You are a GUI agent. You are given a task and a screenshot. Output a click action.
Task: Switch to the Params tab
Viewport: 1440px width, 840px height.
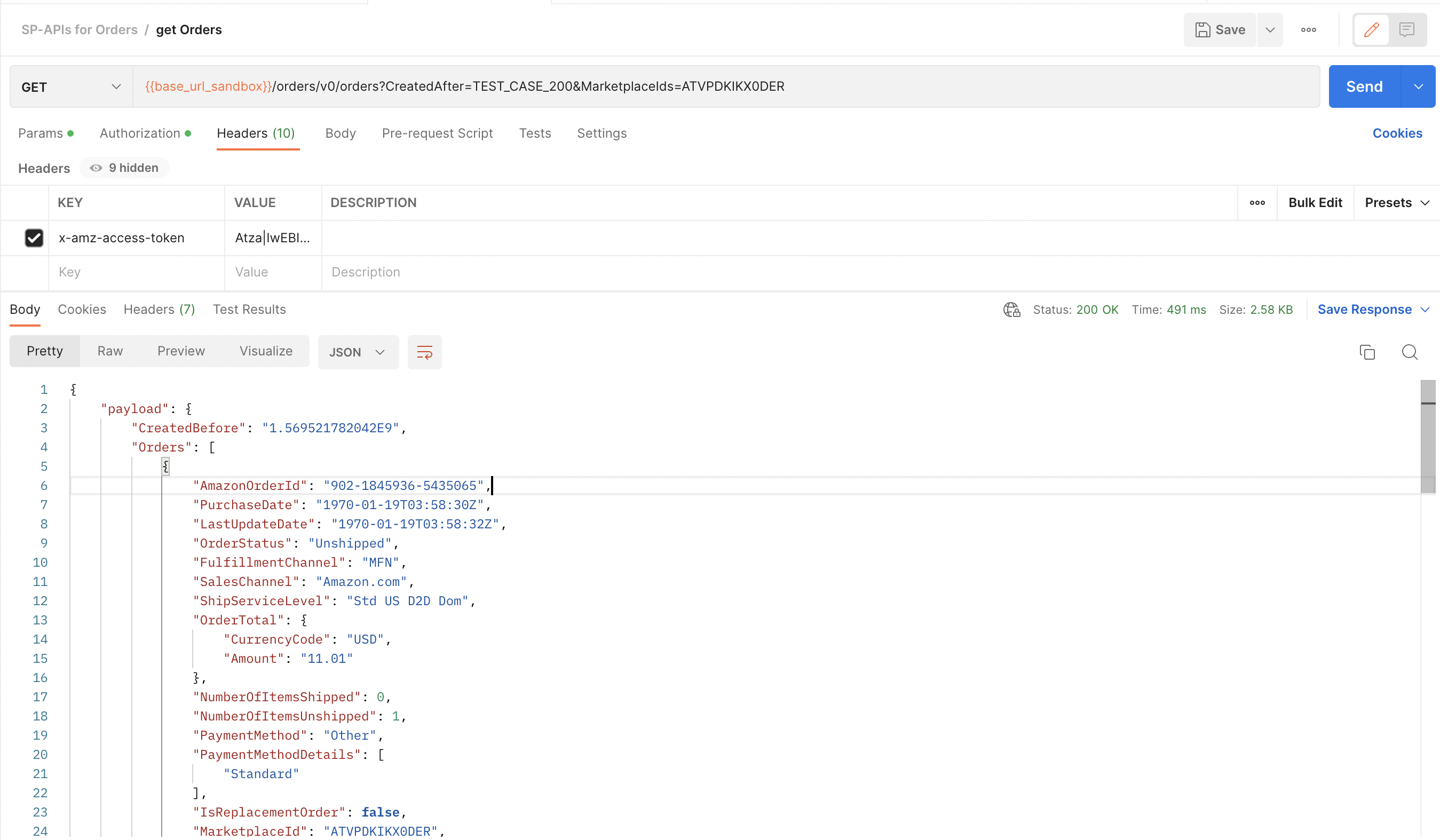click(x=46, y=134)
